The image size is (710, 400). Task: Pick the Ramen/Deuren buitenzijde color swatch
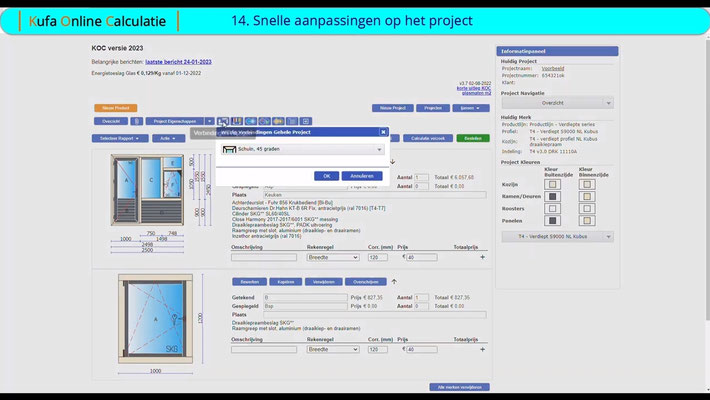(x=552, y=197)
